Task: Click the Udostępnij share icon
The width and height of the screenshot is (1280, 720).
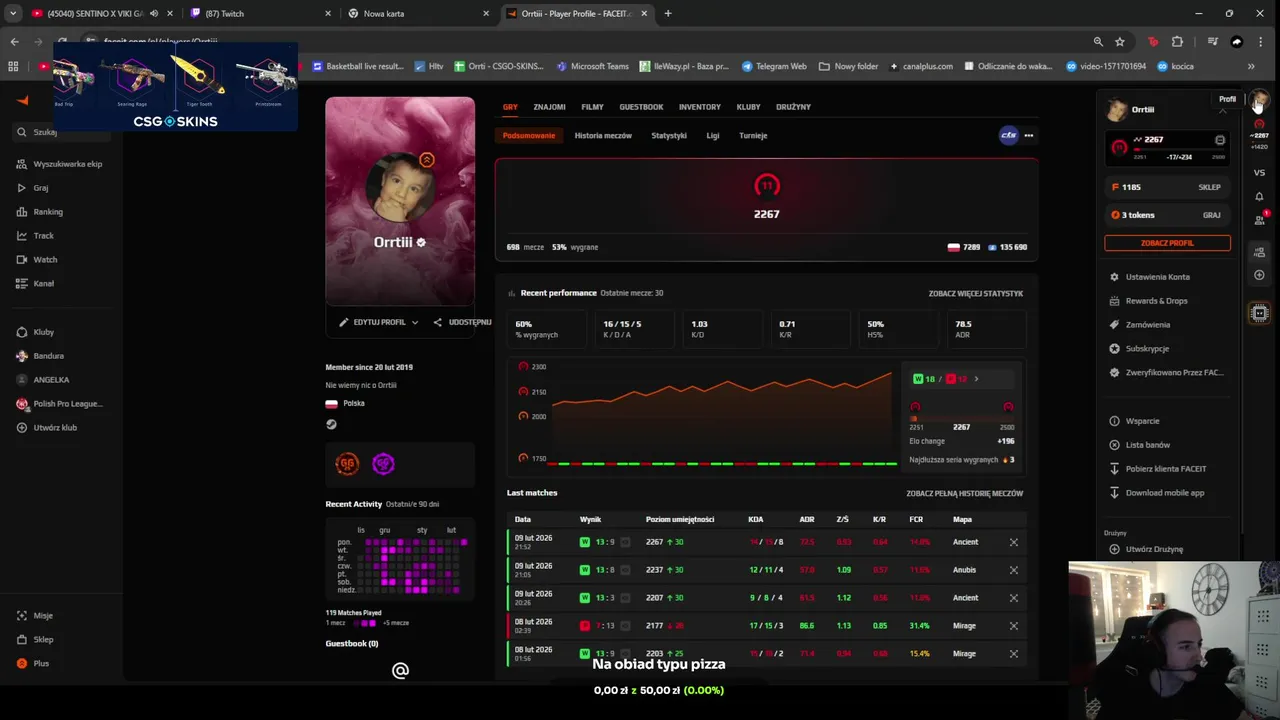Action: (437, 322)
